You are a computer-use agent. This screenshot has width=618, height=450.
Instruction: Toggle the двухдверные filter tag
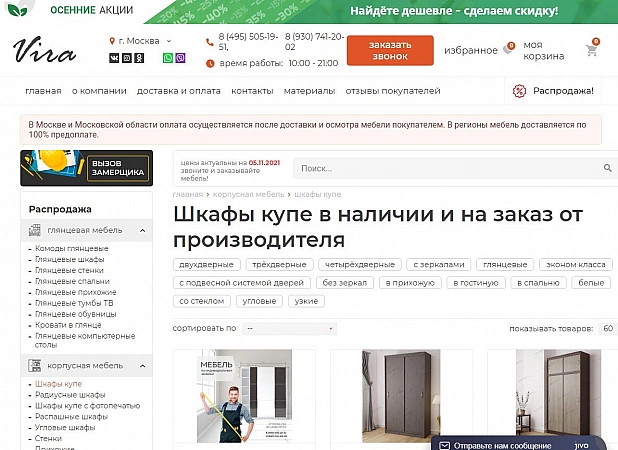208,265
